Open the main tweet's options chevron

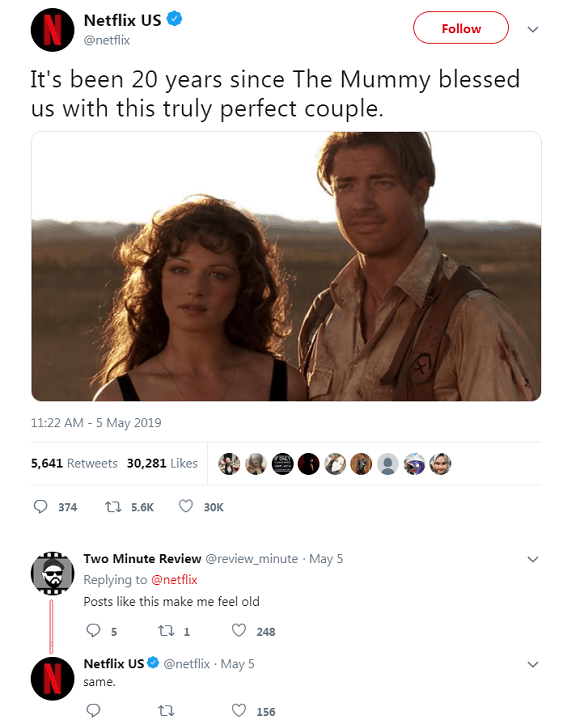(533, 29)
